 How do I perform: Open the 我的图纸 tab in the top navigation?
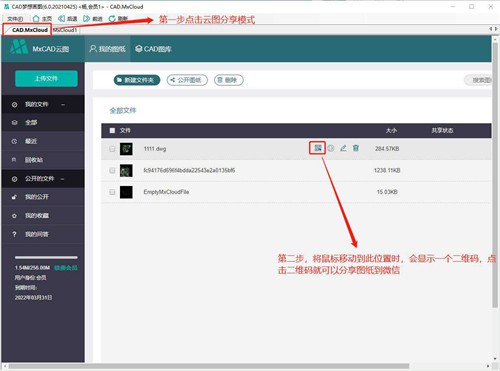click(107, 49)
